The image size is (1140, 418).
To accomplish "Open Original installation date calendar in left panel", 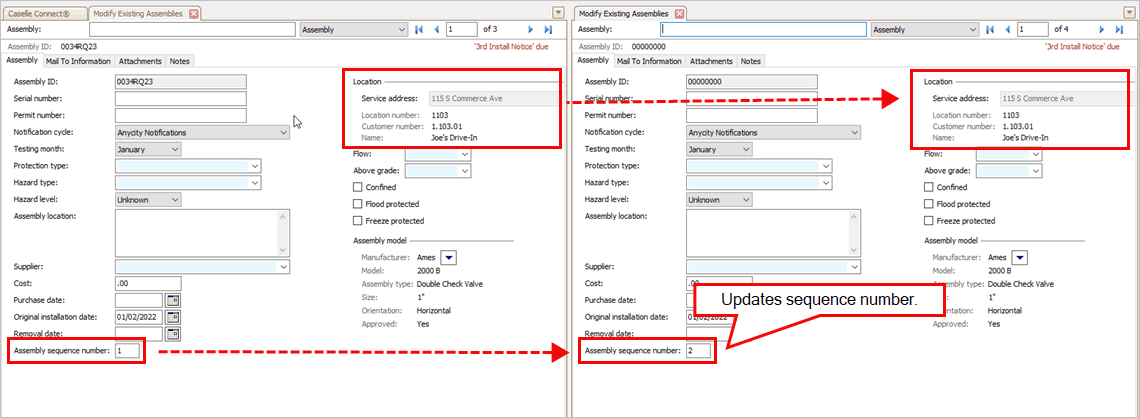I will coord(172,317).
